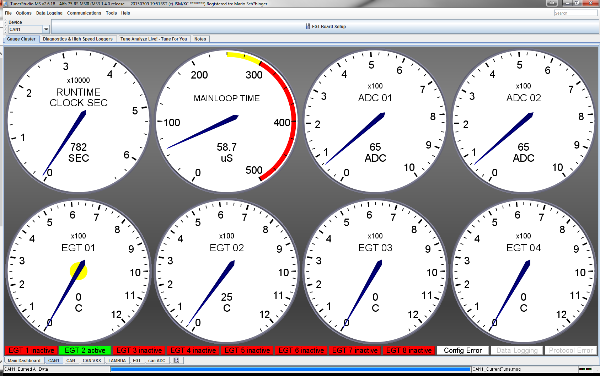The height and width of the screenshot is (376, 600).
Task: Switch to the Main Dashboard bottom tab
Action: [x=24, y=360]
